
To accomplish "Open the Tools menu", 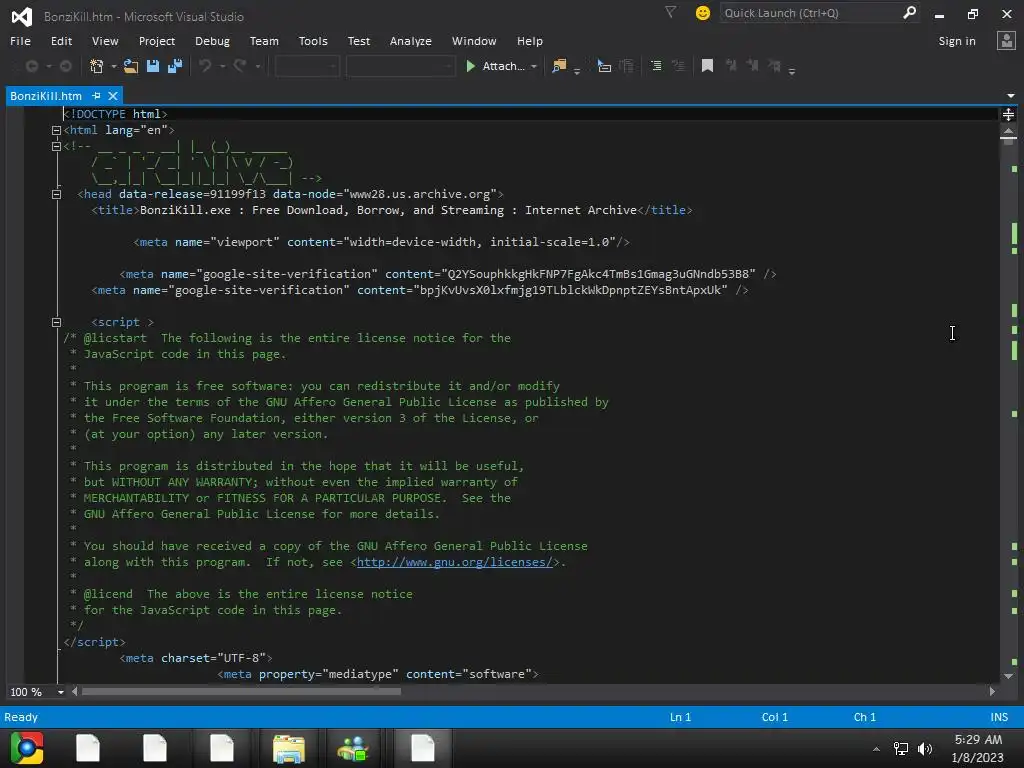I will [x=313, y=40].
